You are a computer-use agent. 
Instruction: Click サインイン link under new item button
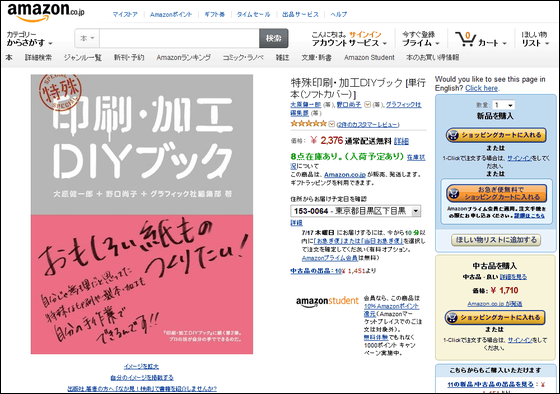[520, 158]
